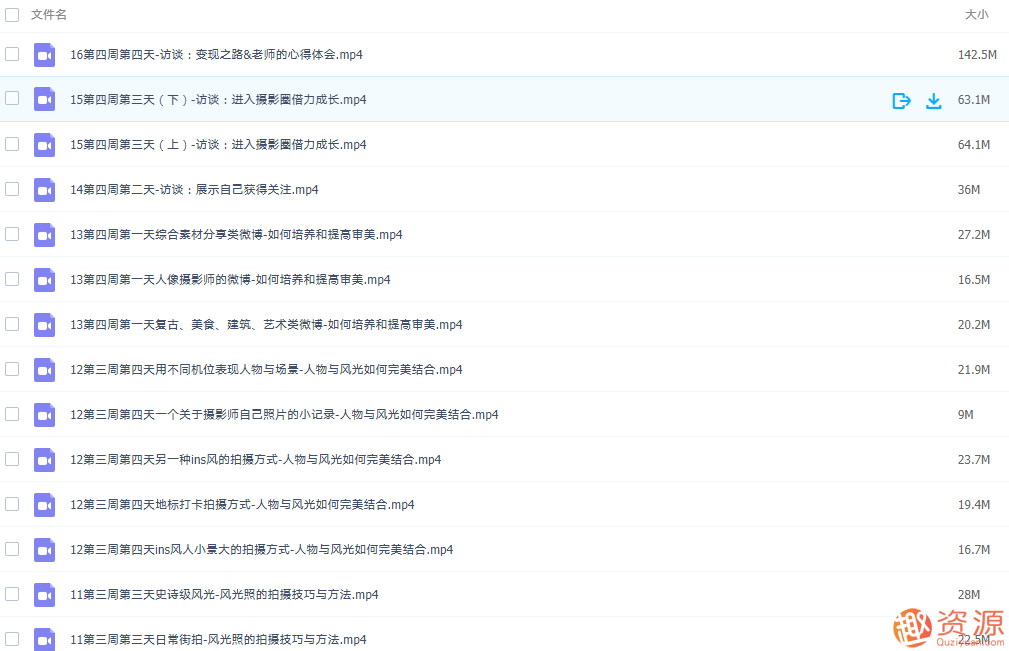
Task: Check the checkbox for 16第四周第四天-访谈 file
Action: pyautogui.click(x=11, y=55)
